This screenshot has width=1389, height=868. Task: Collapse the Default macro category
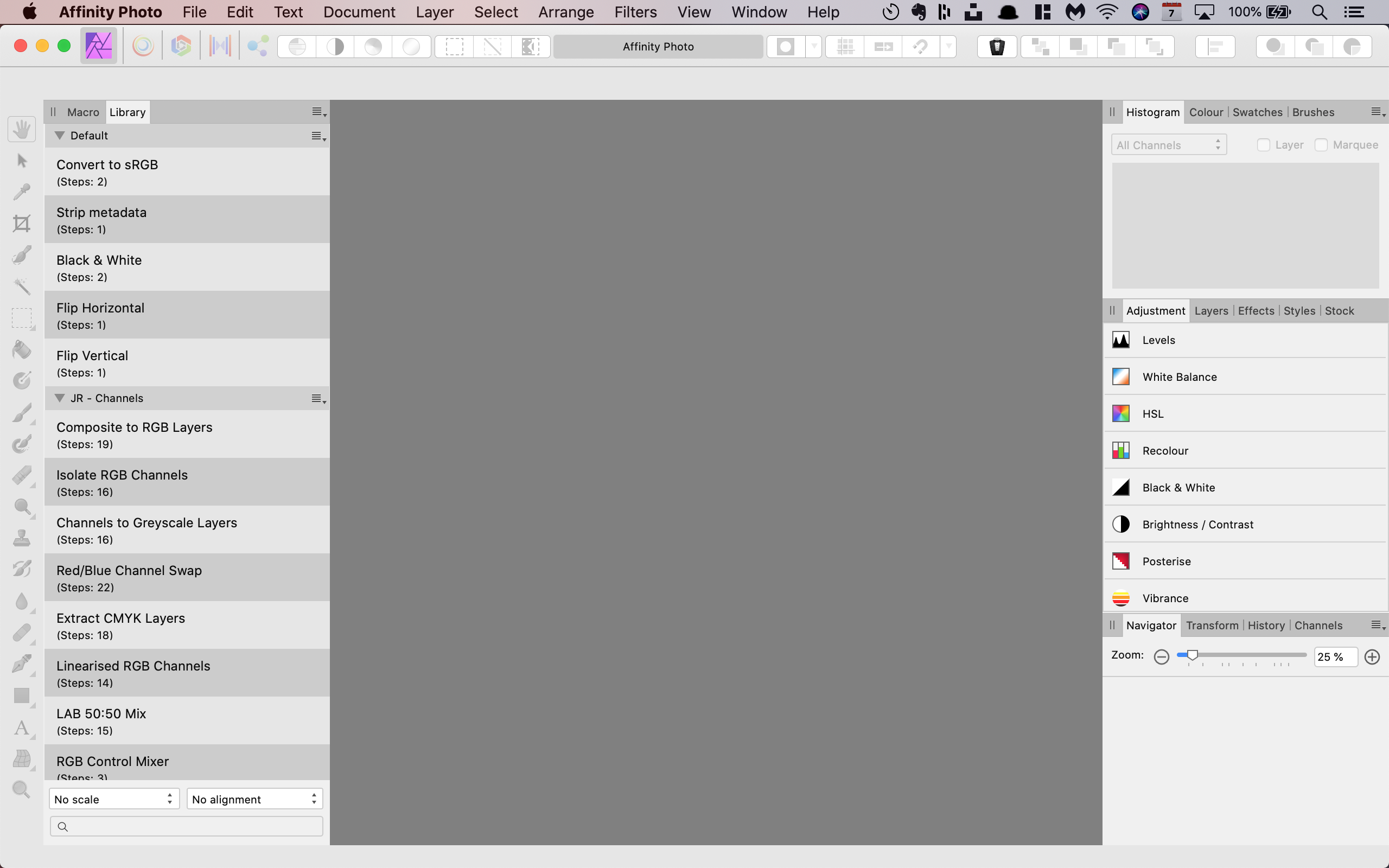[60, 136]
